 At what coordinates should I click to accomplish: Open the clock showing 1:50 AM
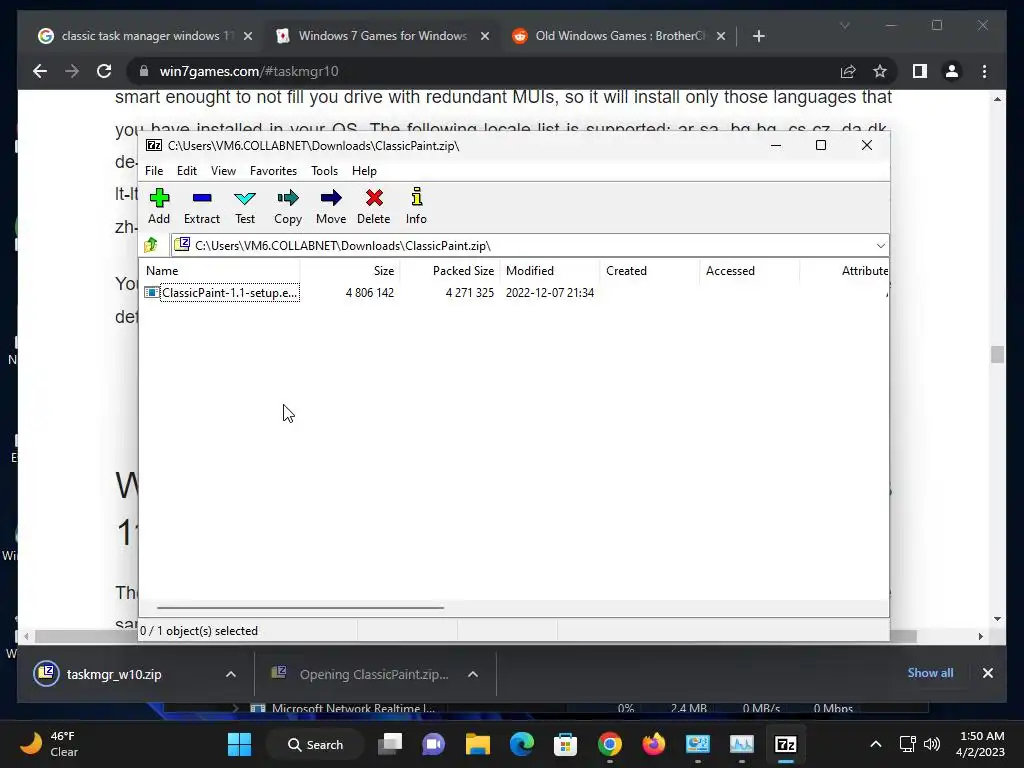point(980,744)
